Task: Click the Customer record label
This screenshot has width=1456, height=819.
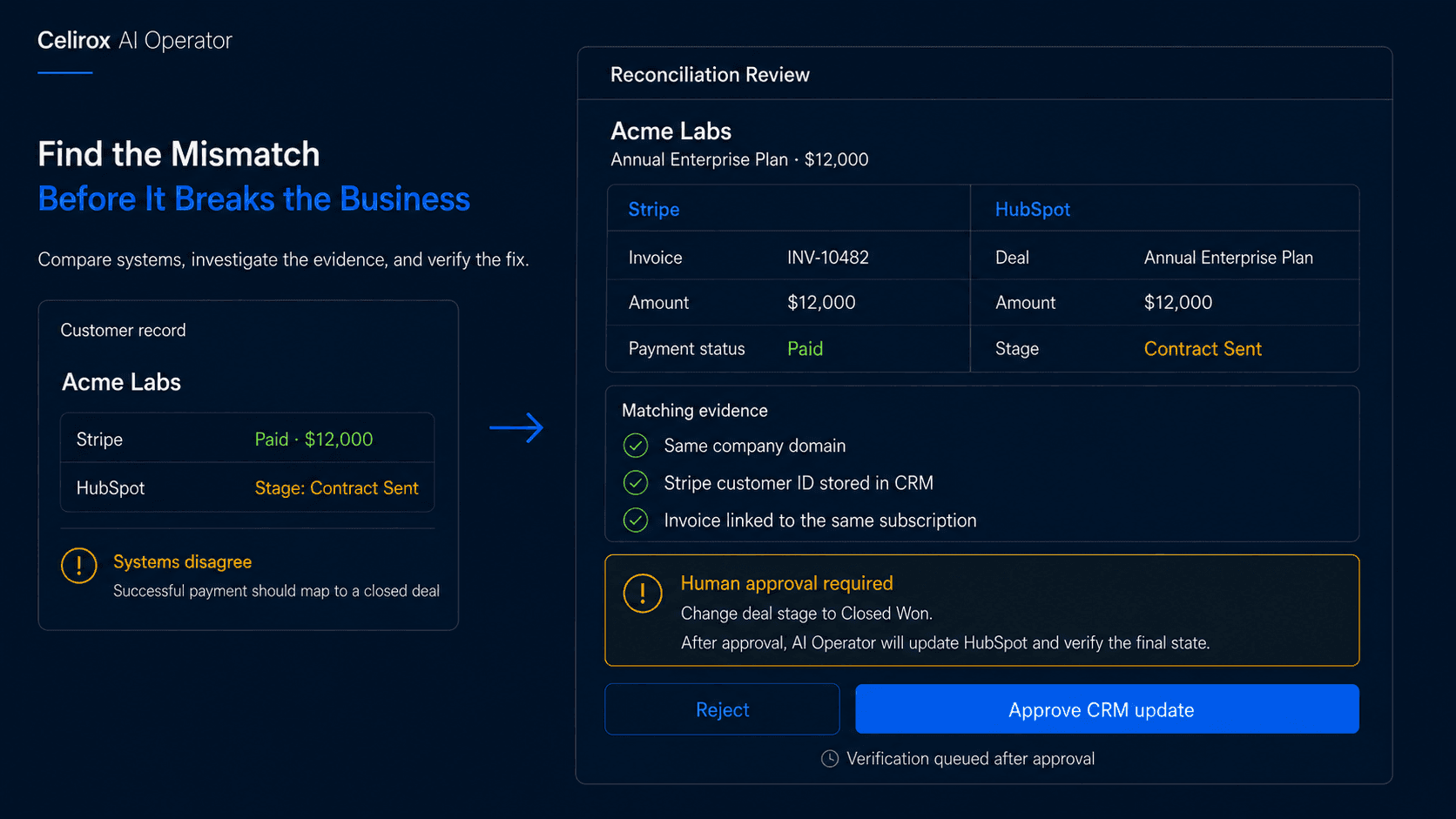Action: [x=123, y=330]
